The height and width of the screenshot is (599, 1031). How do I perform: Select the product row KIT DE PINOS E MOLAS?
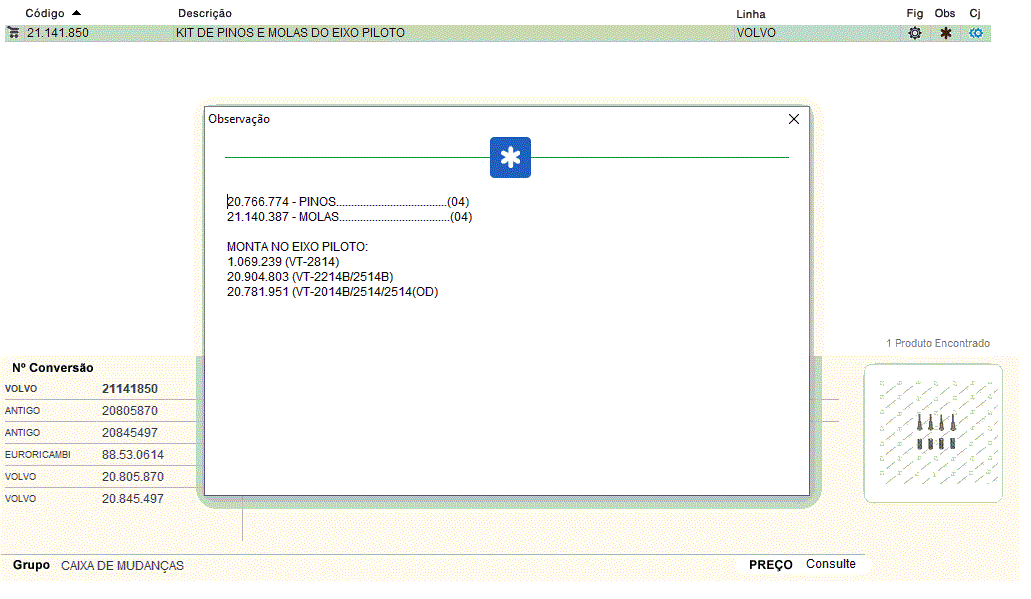[290, 33]
